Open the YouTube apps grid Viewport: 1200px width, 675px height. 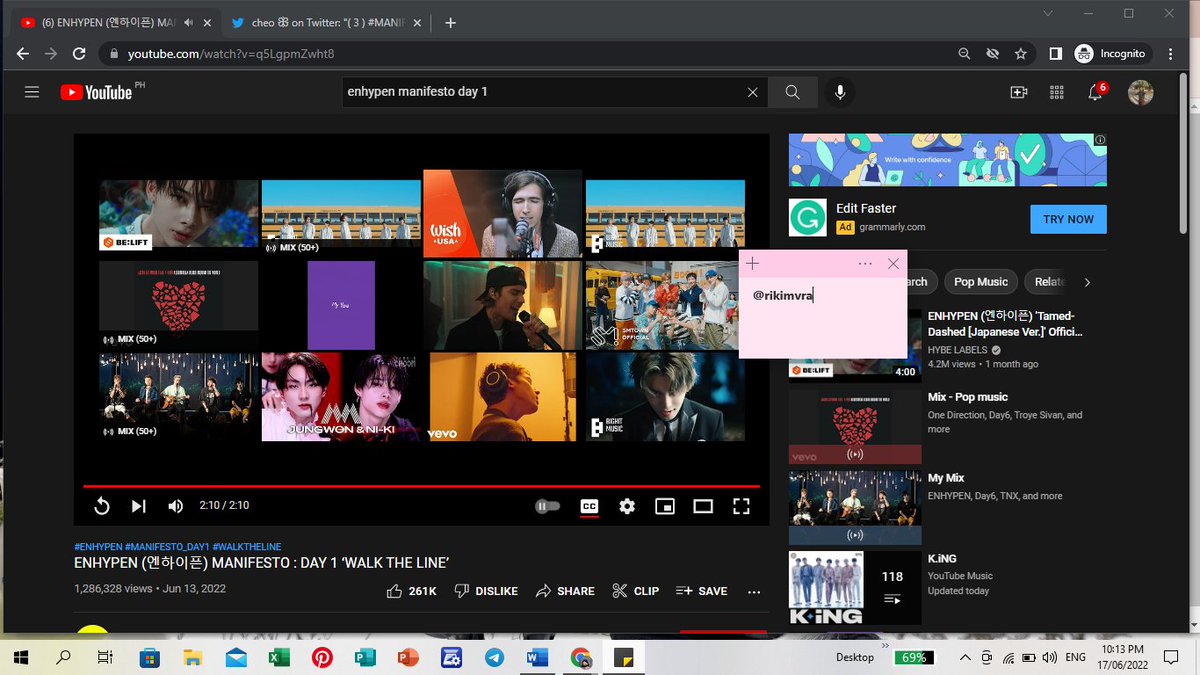point(1056,92)
